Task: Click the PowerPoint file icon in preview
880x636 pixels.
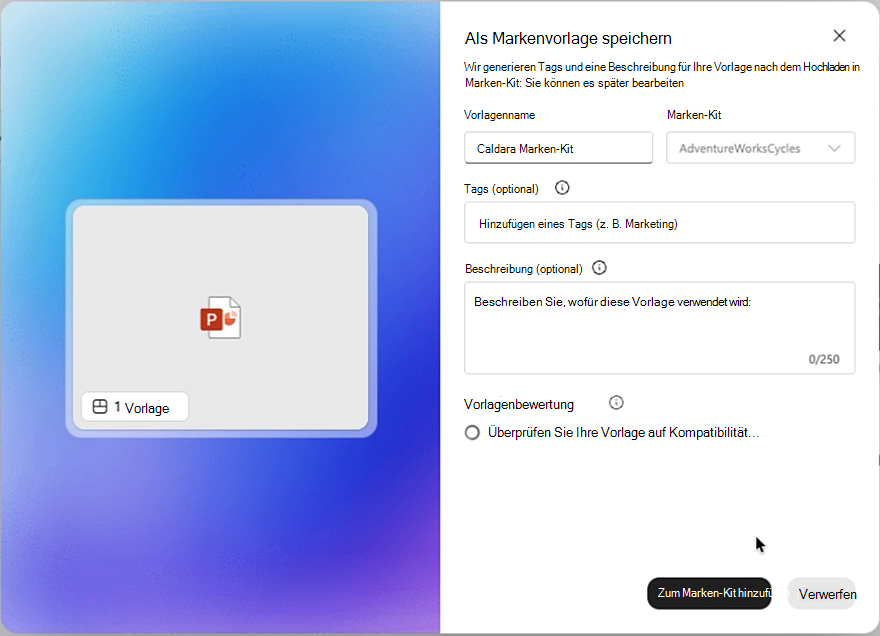Action: 221,317
